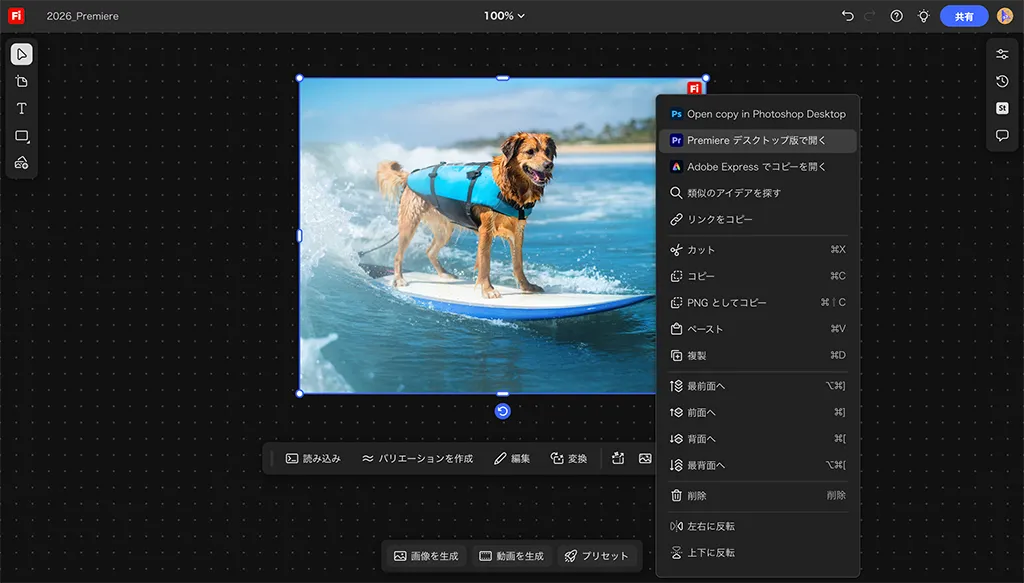Click the 画像を生成 button
The height and width of the screenshot is (583, 1024).
426,556
